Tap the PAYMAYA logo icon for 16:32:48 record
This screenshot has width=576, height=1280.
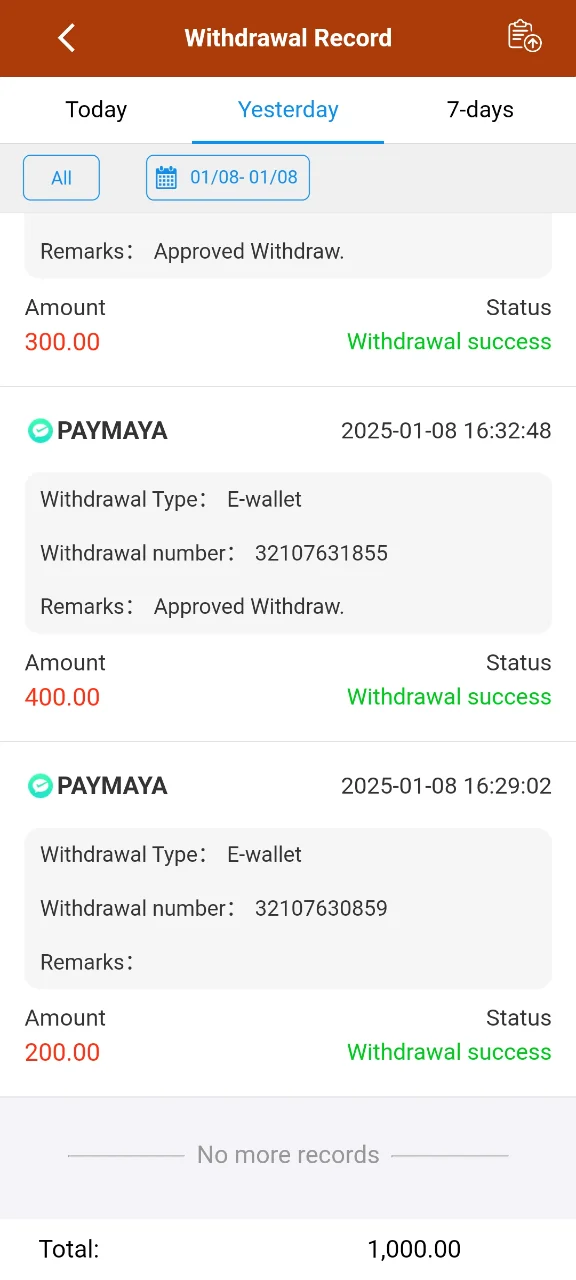39,431
